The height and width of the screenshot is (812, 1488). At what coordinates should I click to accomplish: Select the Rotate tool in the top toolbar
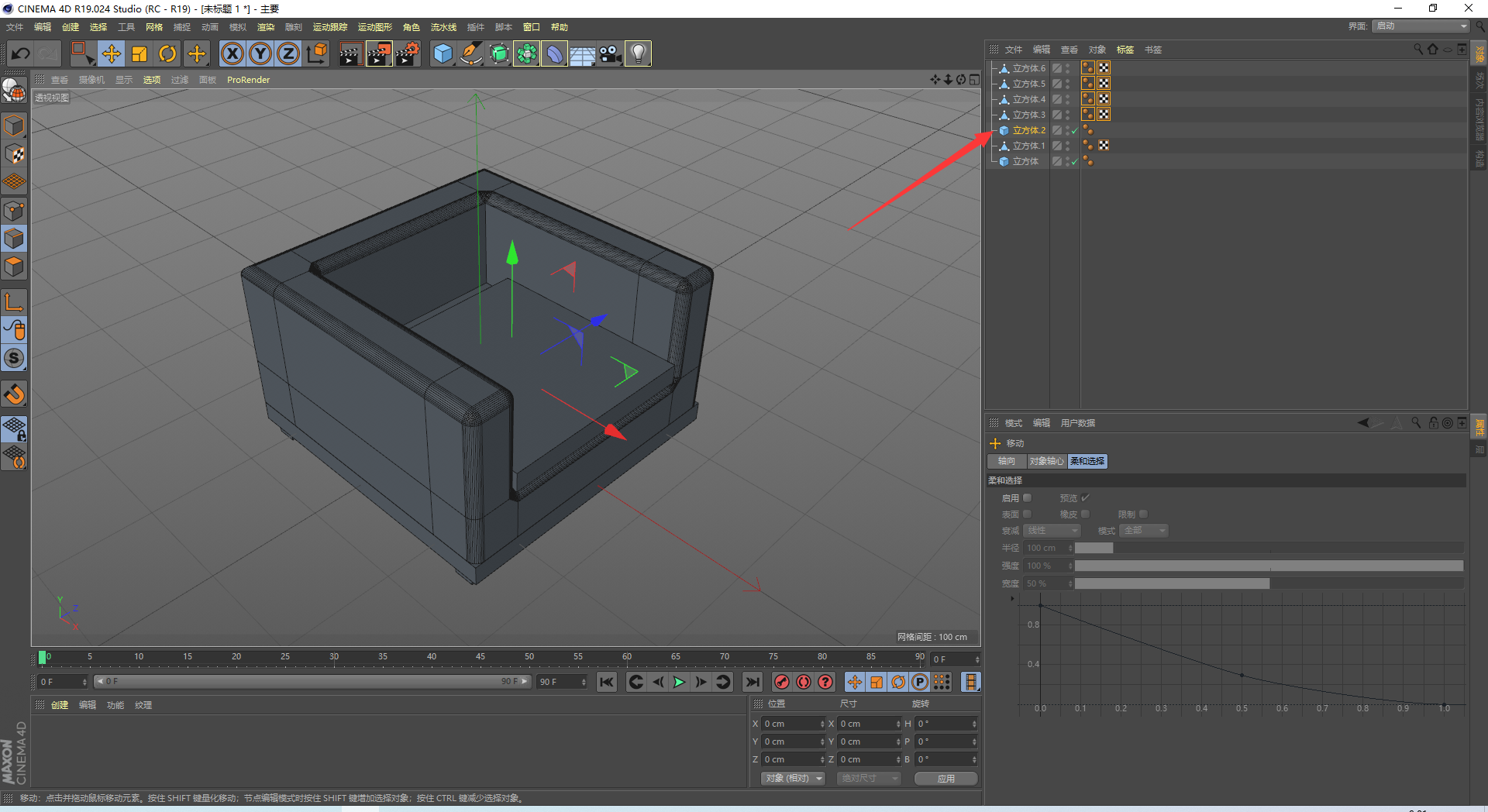(167, 53)
